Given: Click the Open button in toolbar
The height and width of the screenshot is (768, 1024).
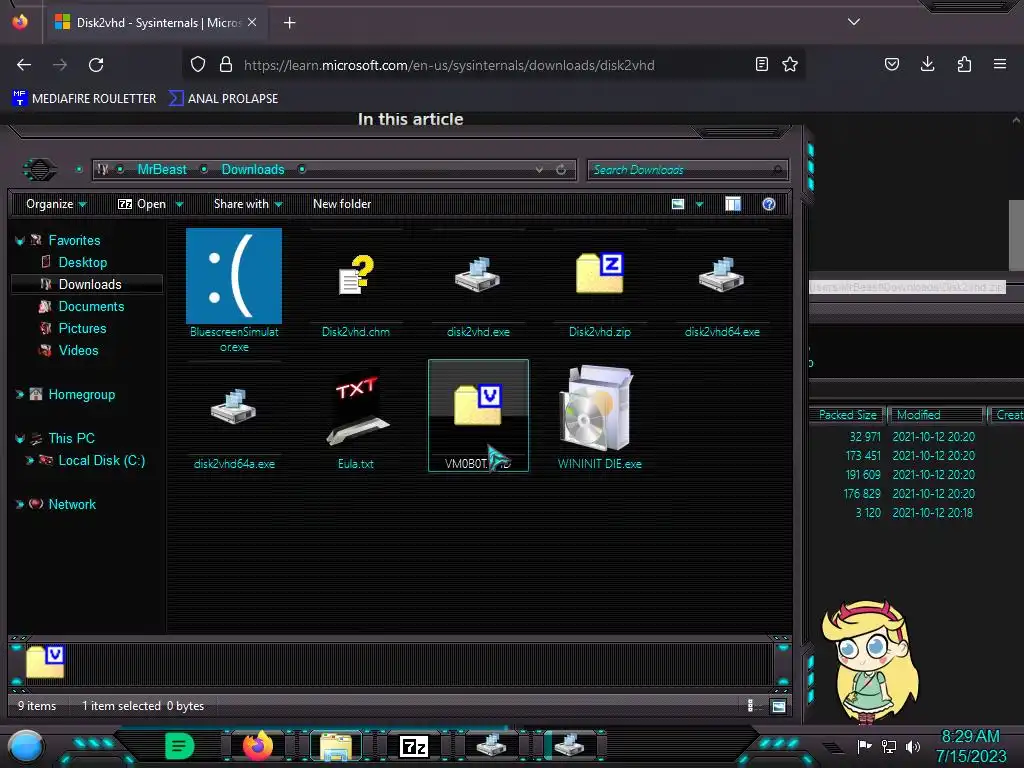Looking at the screenshot, I should pos(142,204).
